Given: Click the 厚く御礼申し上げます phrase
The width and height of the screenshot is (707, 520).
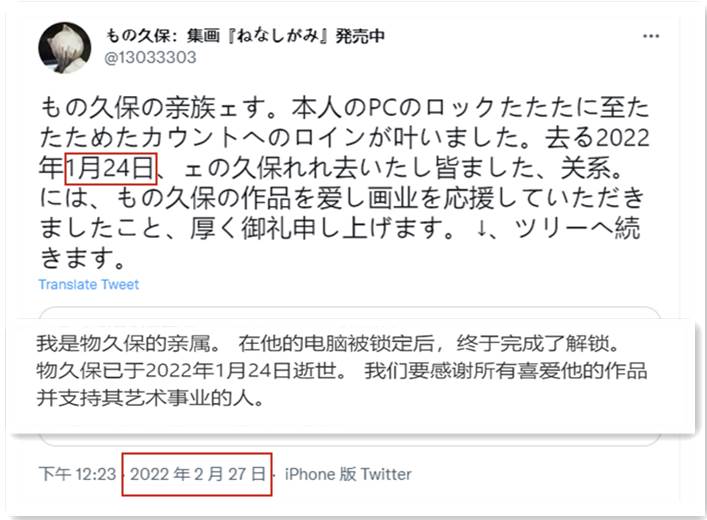Looking at the screenshot, I should (x=321, y=228).
